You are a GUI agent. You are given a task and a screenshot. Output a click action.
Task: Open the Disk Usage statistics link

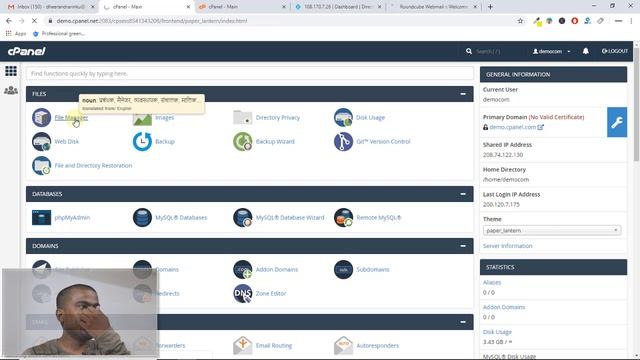click(497, 332)
